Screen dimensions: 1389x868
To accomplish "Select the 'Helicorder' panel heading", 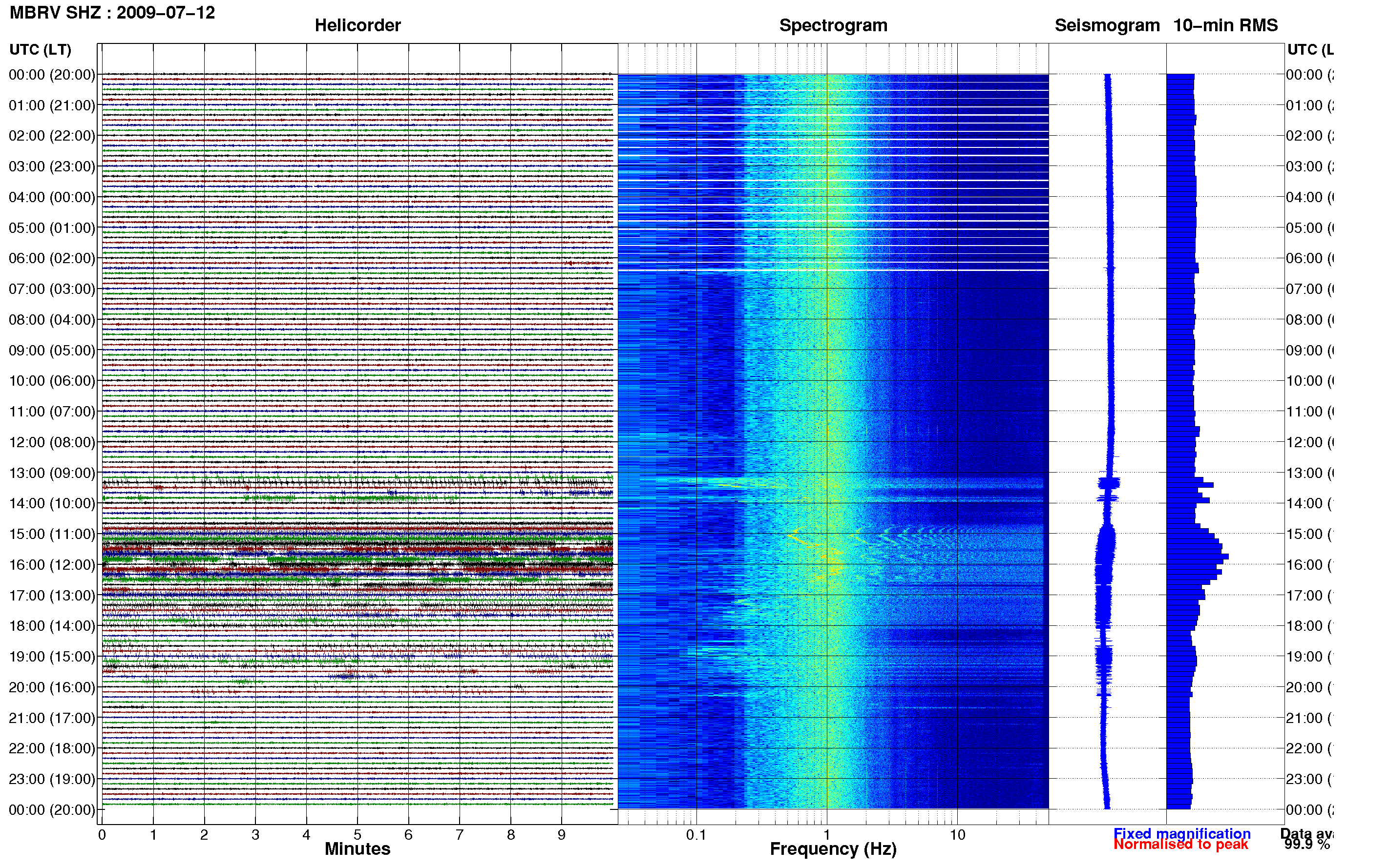I will [x=358, y=25].
